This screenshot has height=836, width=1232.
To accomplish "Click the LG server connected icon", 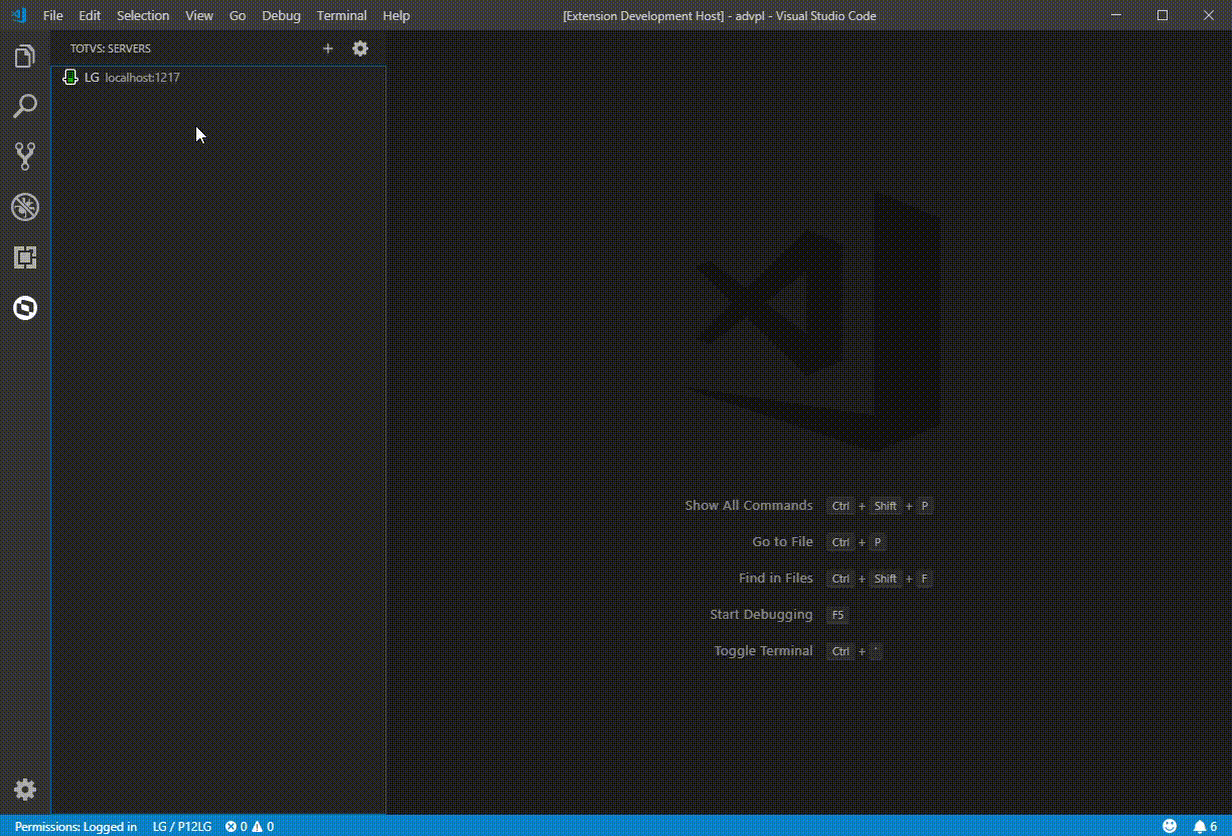I will coord(70,77).
